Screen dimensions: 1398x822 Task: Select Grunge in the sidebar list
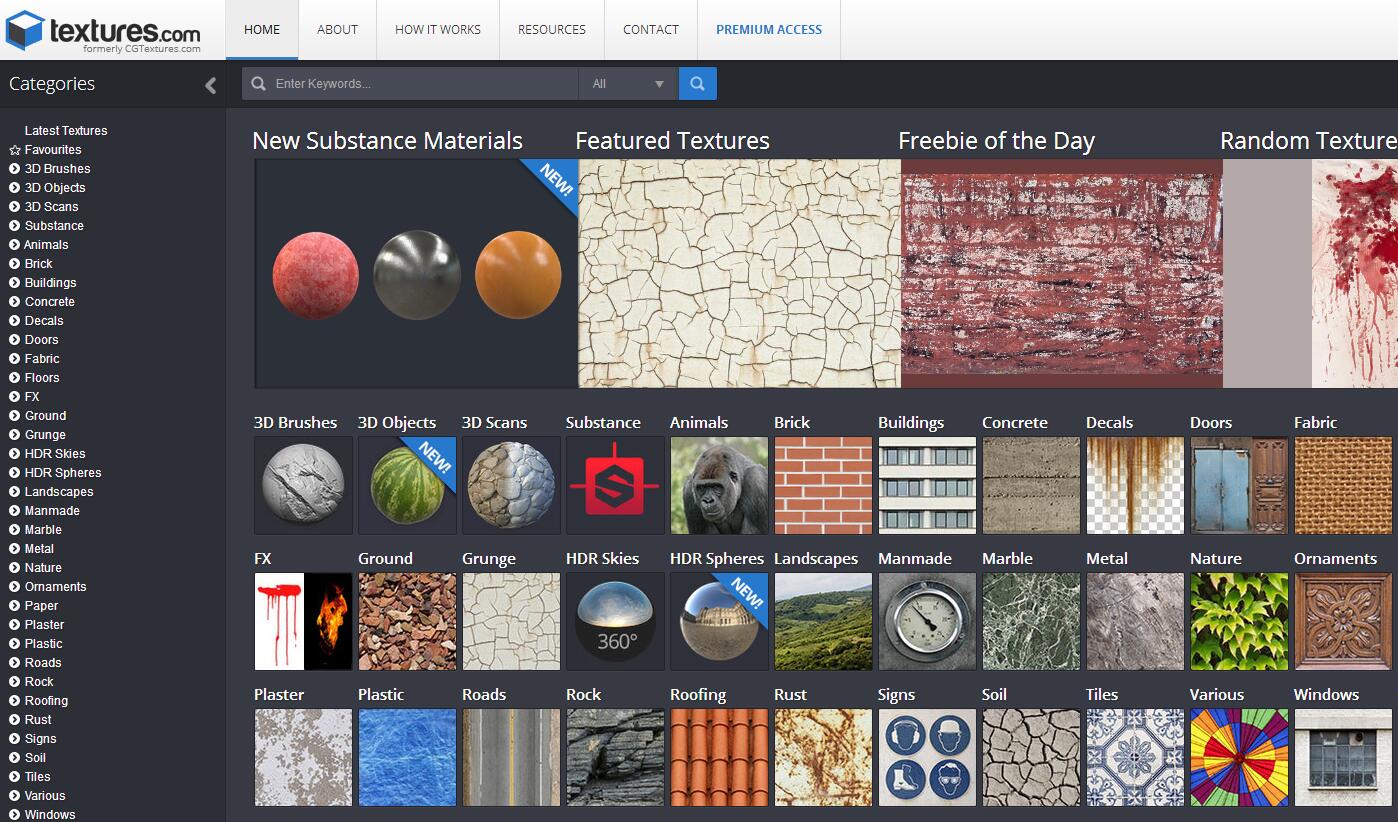tap(45, 435)
